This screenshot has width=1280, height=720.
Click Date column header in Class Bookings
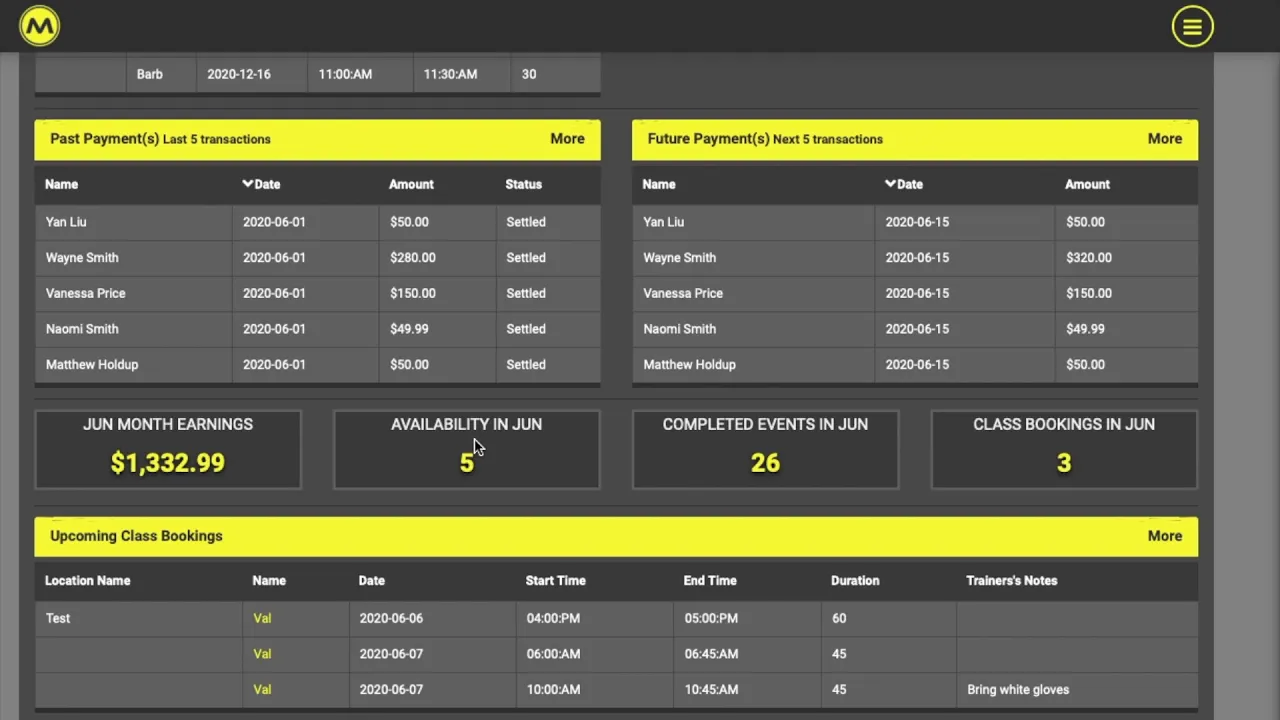[372, 581]
